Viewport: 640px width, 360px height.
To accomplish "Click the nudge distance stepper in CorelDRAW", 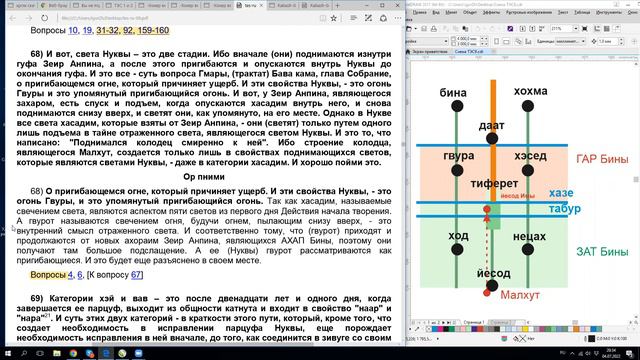I will coord(621,41).
